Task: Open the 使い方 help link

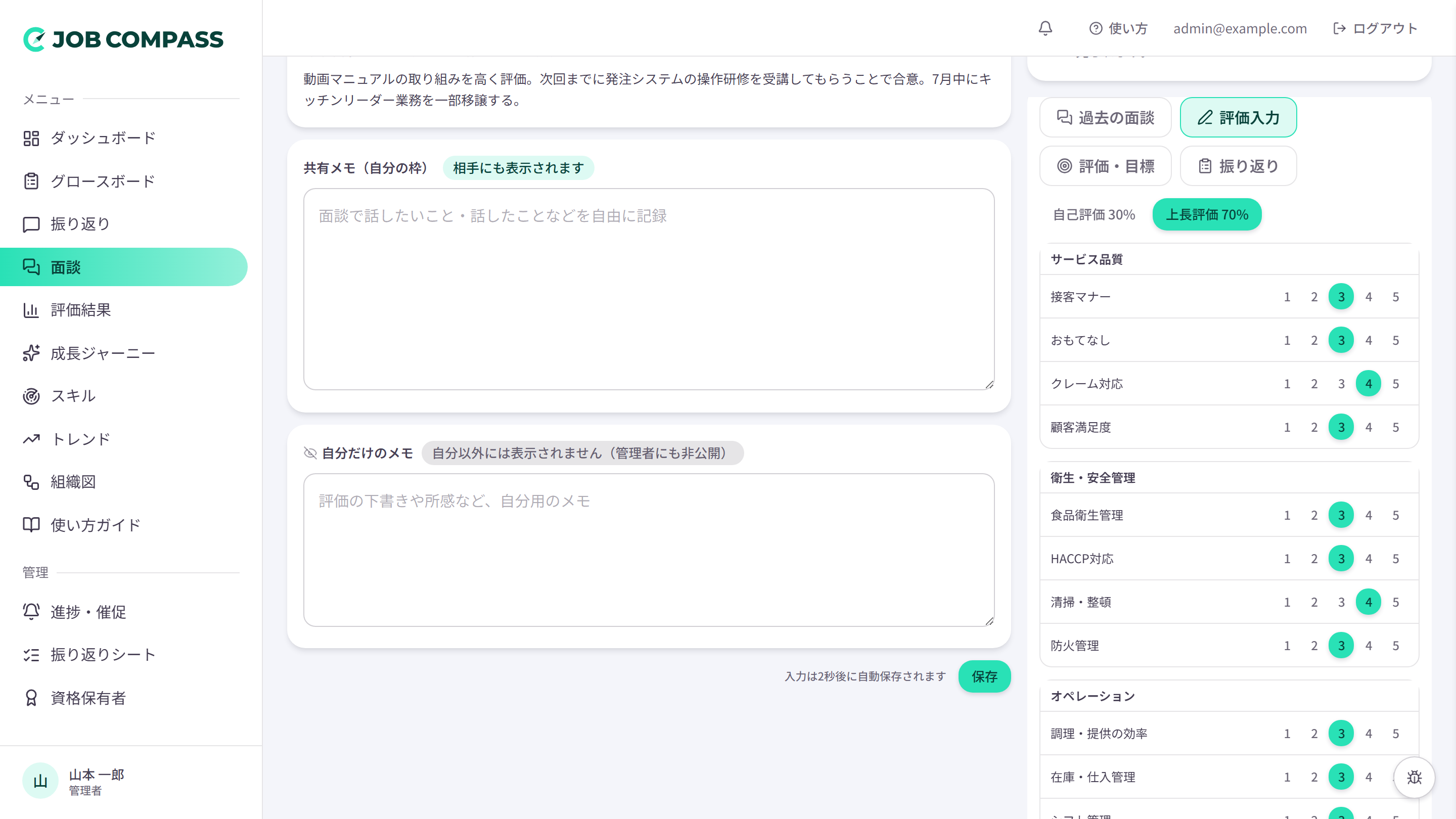Action: point(1118,28)
